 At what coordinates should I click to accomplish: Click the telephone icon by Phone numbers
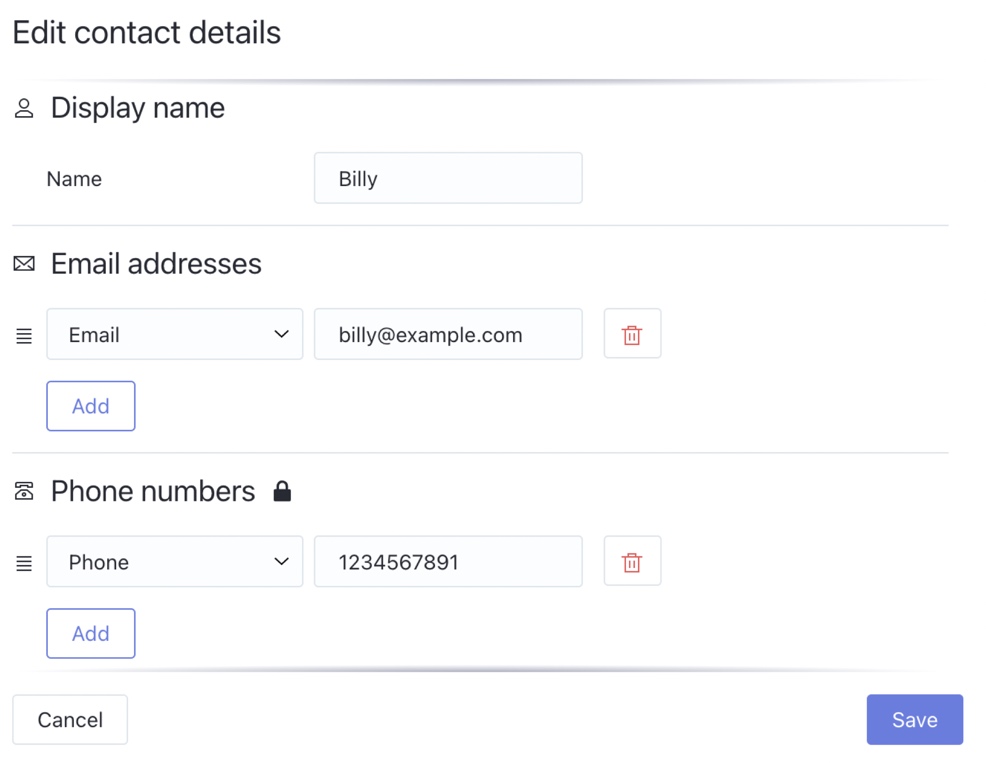[24, 491]
